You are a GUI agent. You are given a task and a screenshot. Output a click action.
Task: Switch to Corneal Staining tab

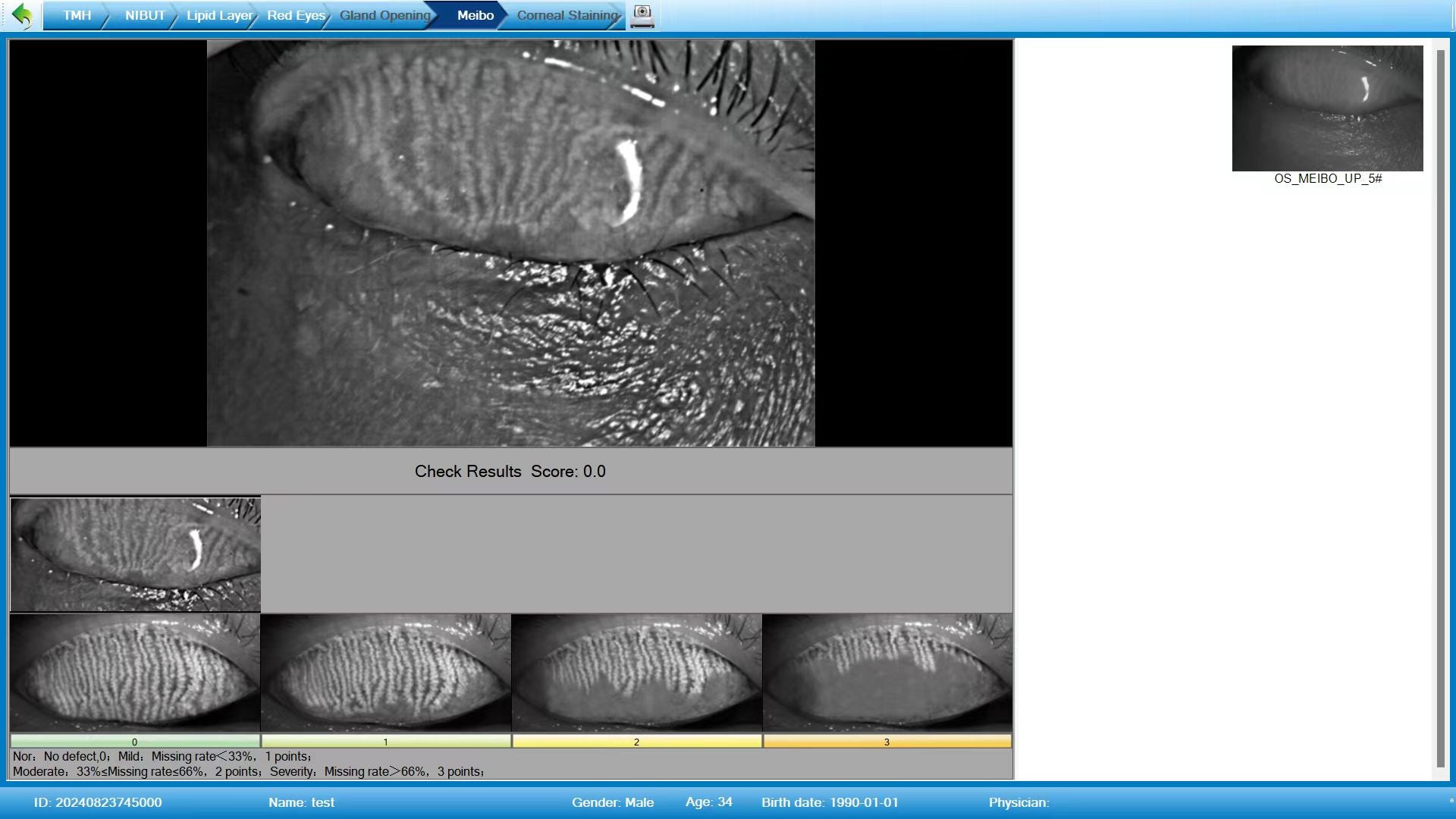coord(566,15)
